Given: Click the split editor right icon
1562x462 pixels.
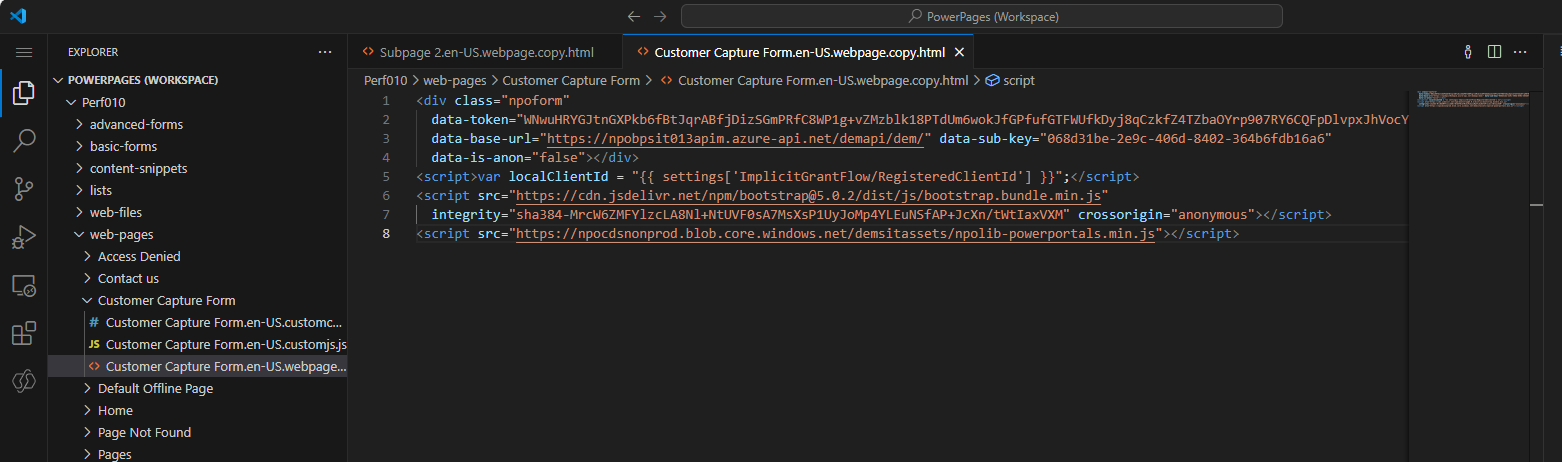Looking at the screenshot, I should point(1494,52).
